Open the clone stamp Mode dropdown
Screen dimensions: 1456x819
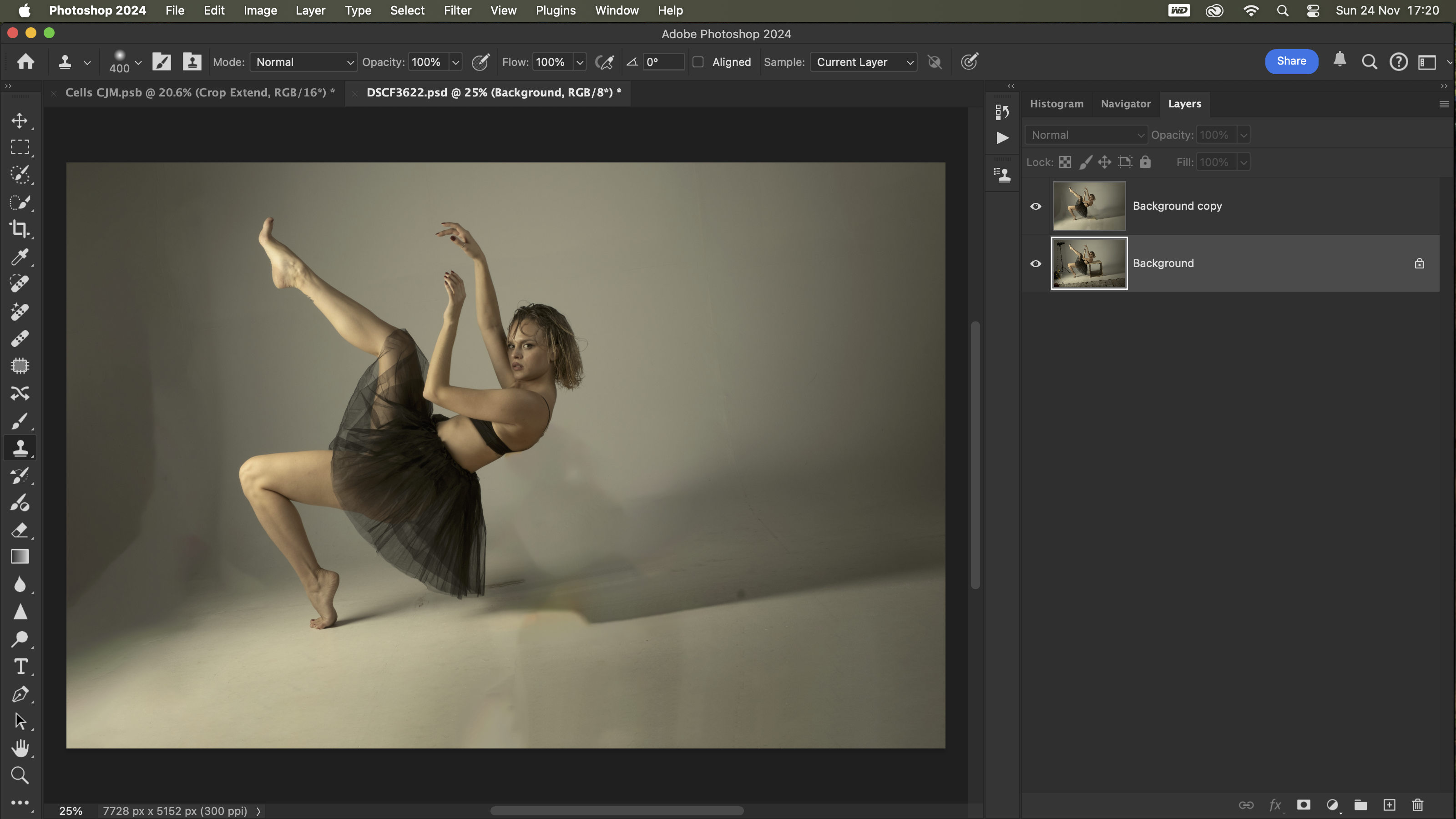click(303, 62)
